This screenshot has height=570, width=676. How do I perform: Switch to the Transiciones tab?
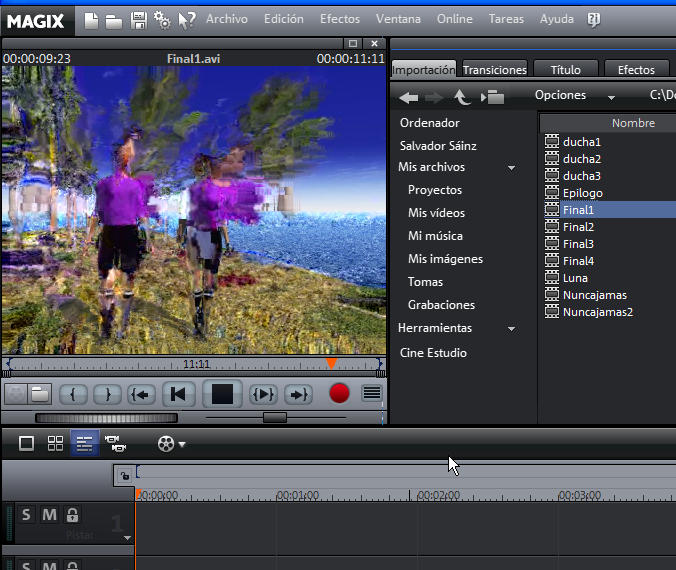tap(495, 70)
